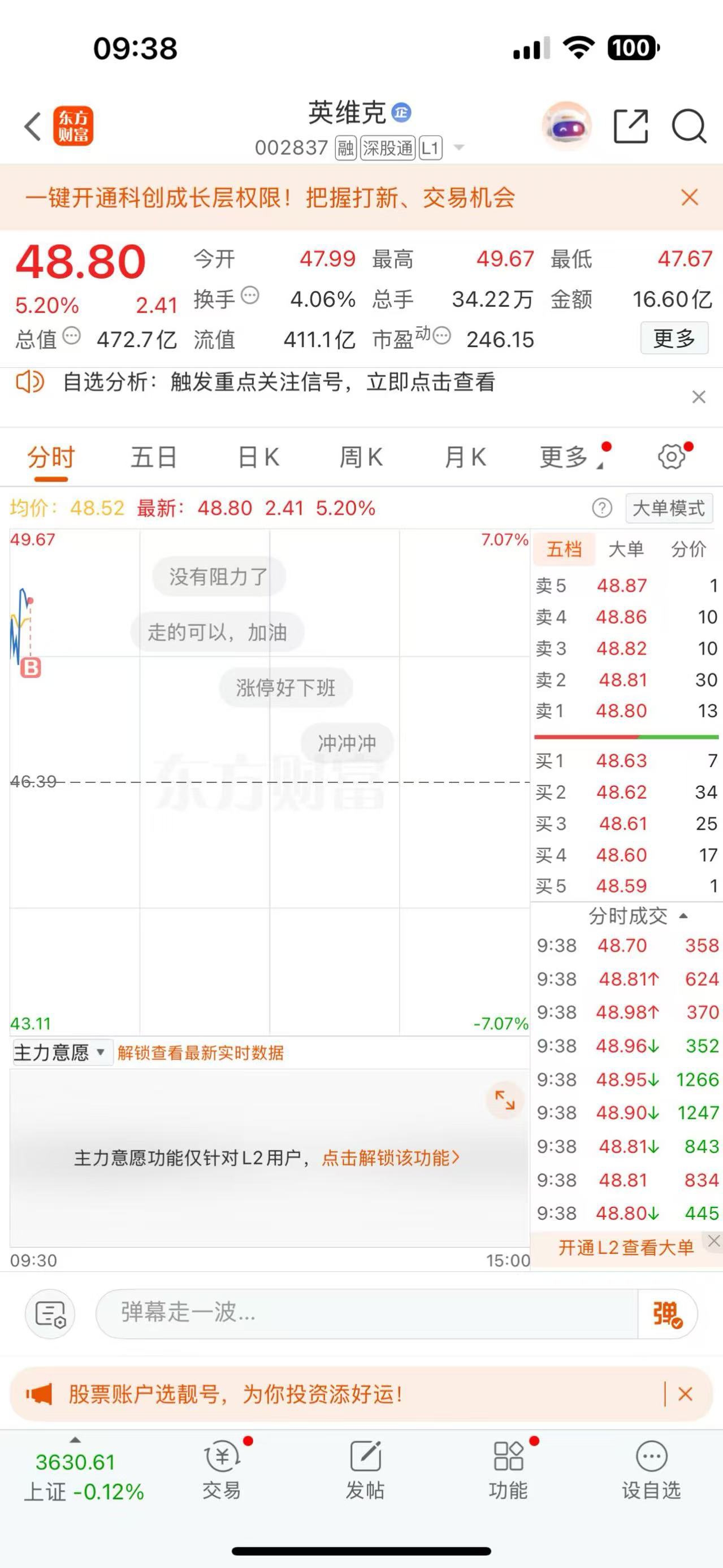
Task: Expand the indicator panel fullscreen icon
Action: pos(505,1100)
